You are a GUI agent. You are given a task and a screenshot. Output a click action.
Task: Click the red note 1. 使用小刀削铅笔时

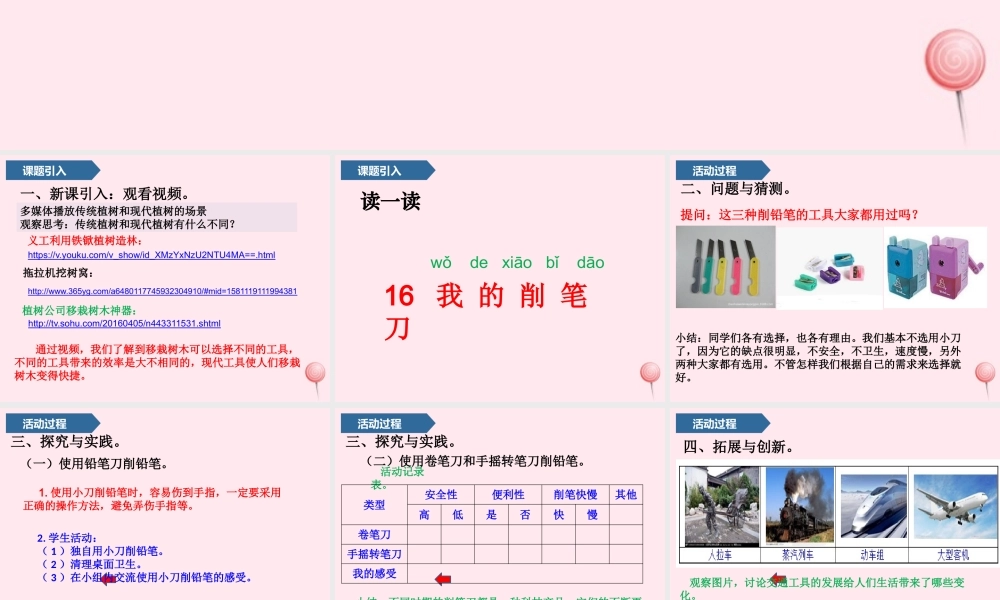pos(152,499)
